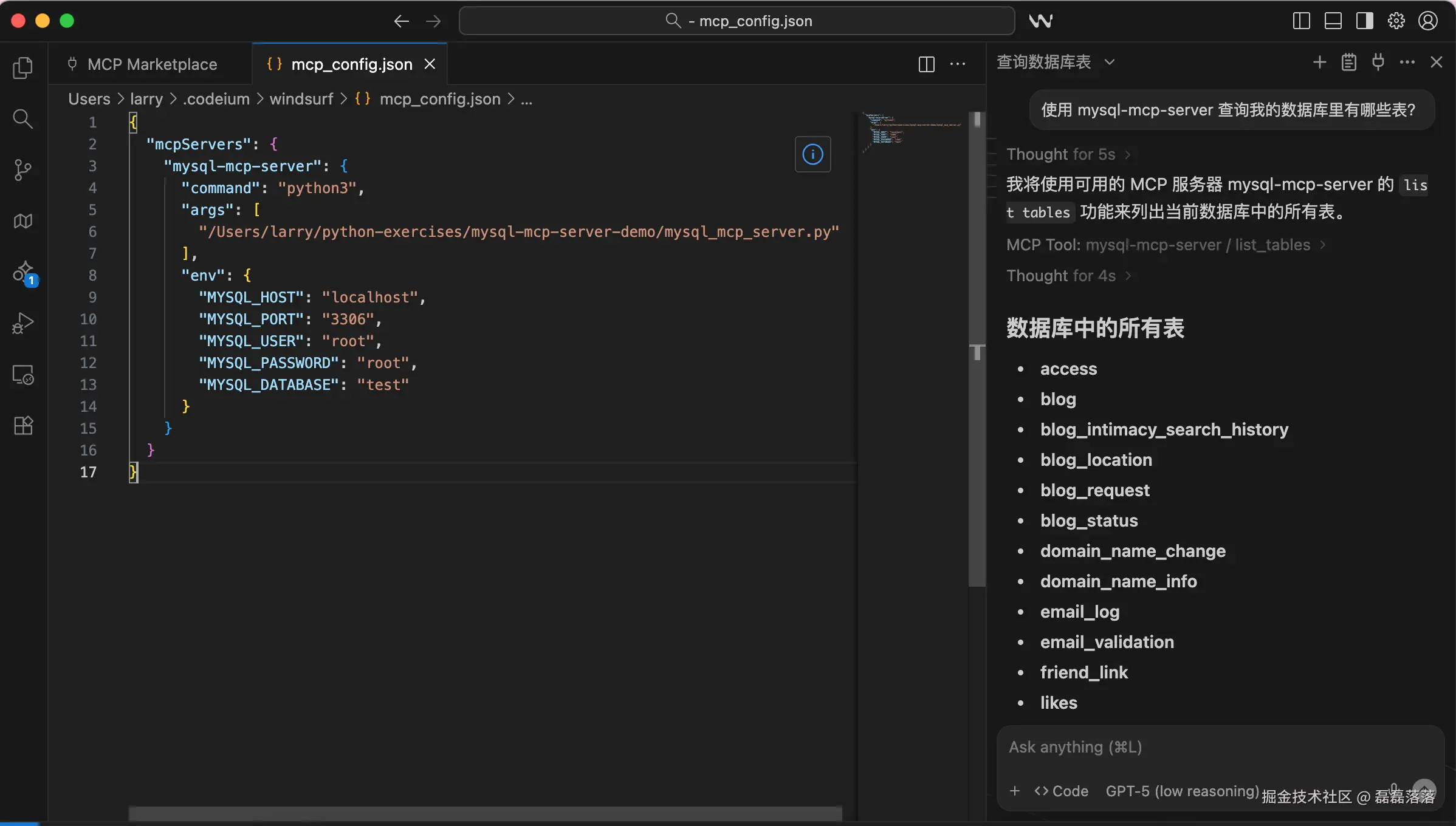Toggle the bottom panel layout button
The width and height of the screenshot is (1456, 826).
click(1333, 21)
